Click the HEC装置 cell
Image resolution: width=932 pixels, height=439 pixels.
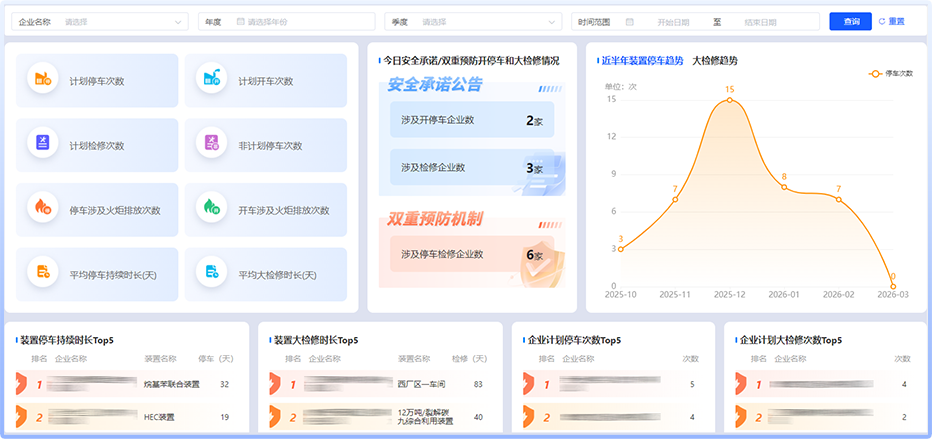(x=159, y=417)
